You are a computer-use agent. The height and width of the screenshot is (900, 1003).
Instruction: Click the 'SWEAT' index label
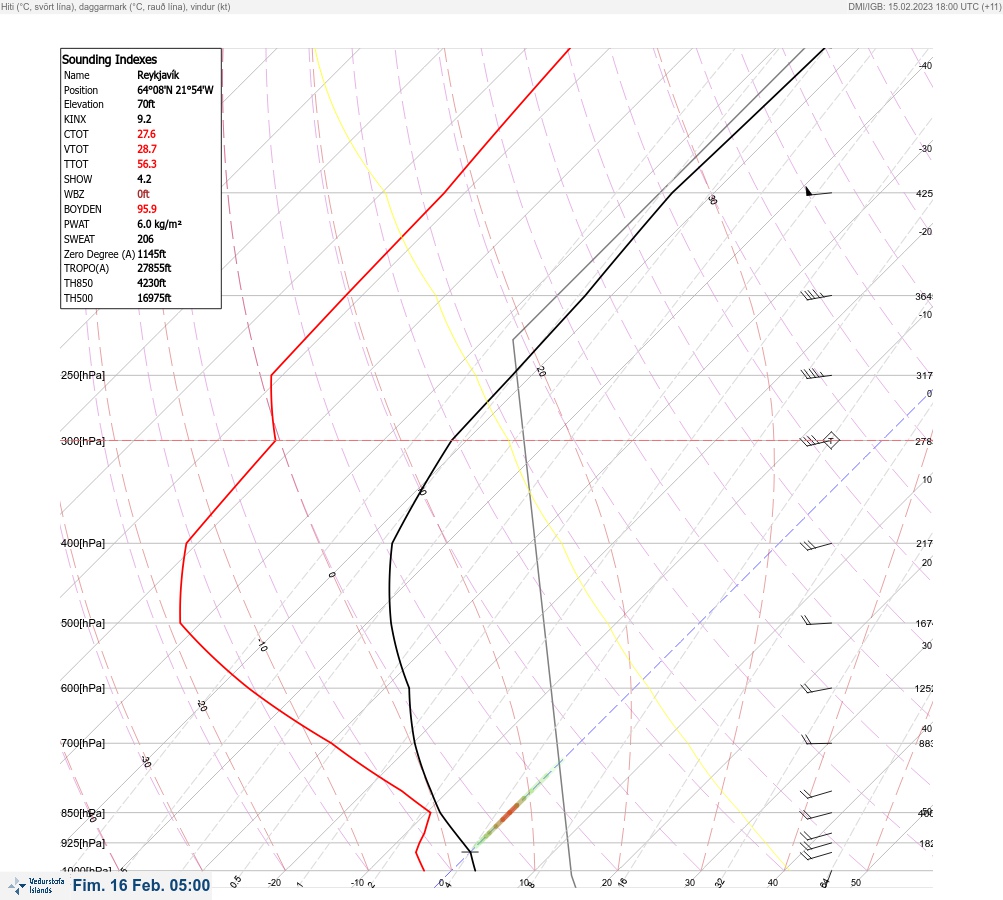79,239
